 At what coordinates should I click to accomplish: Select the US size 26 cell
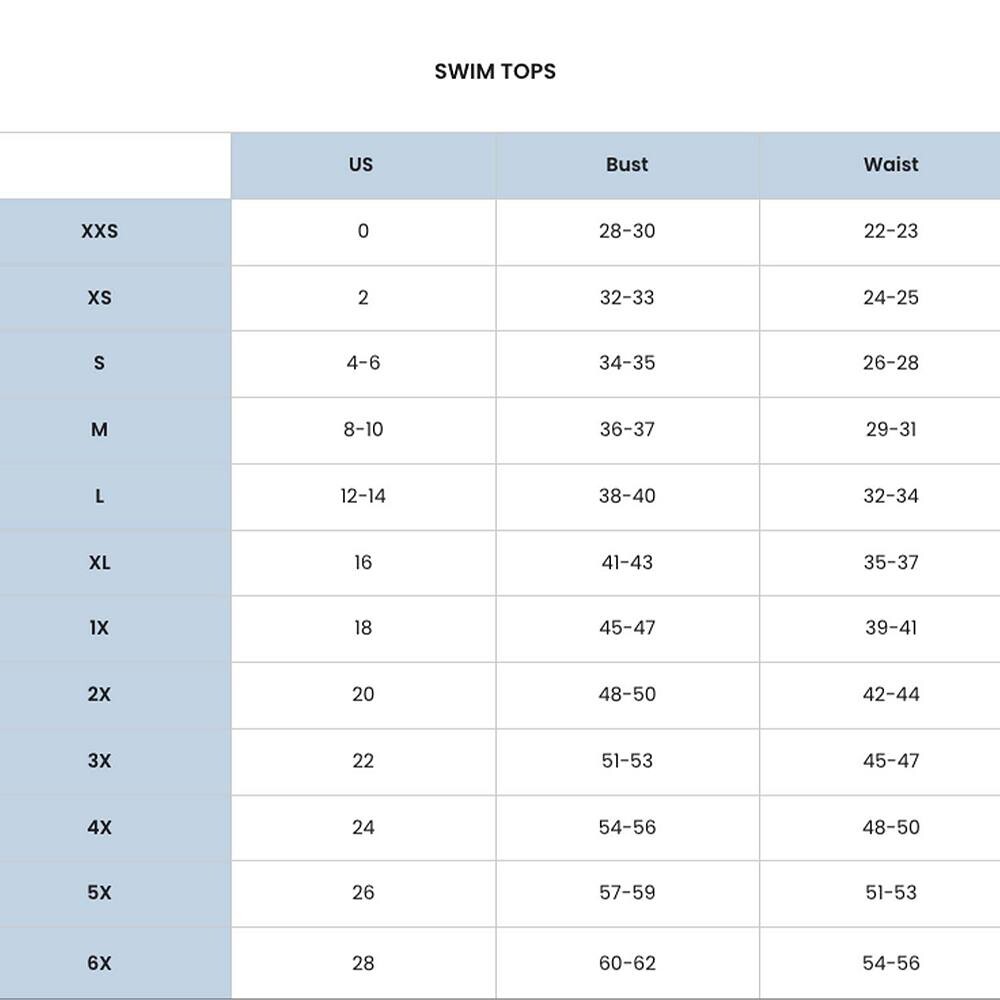tap(363, 892)
